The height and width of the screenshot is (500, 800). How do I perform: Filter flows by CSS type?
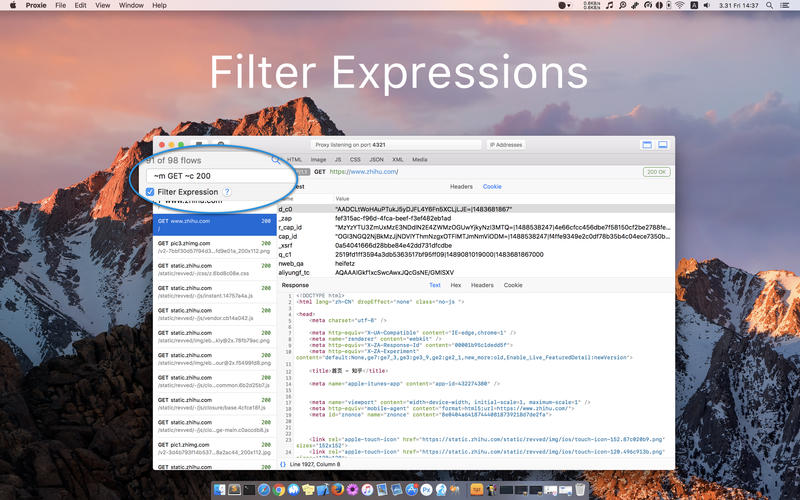point(355,160)
